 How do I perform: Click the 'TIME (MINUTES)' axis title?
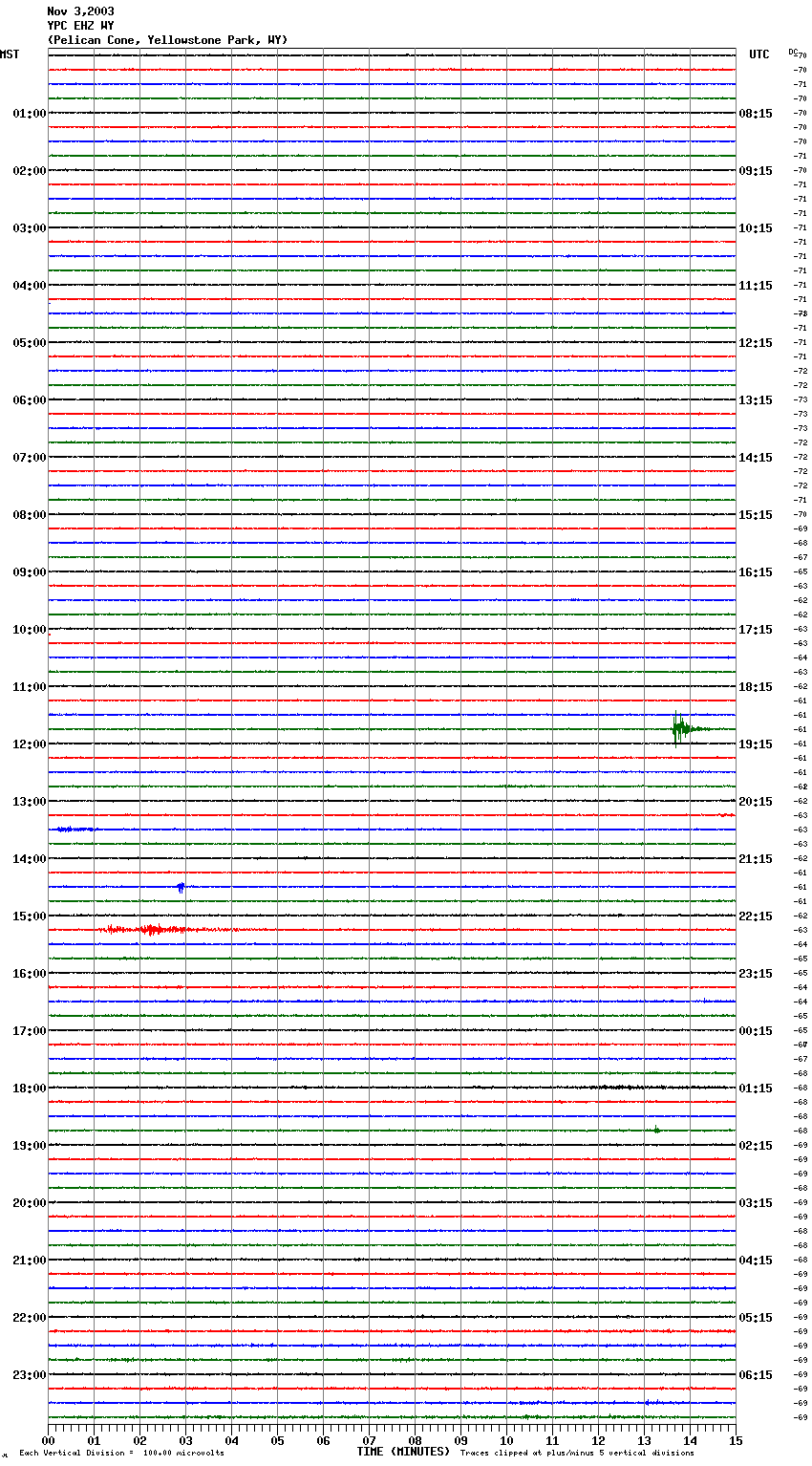point(403,1452)
